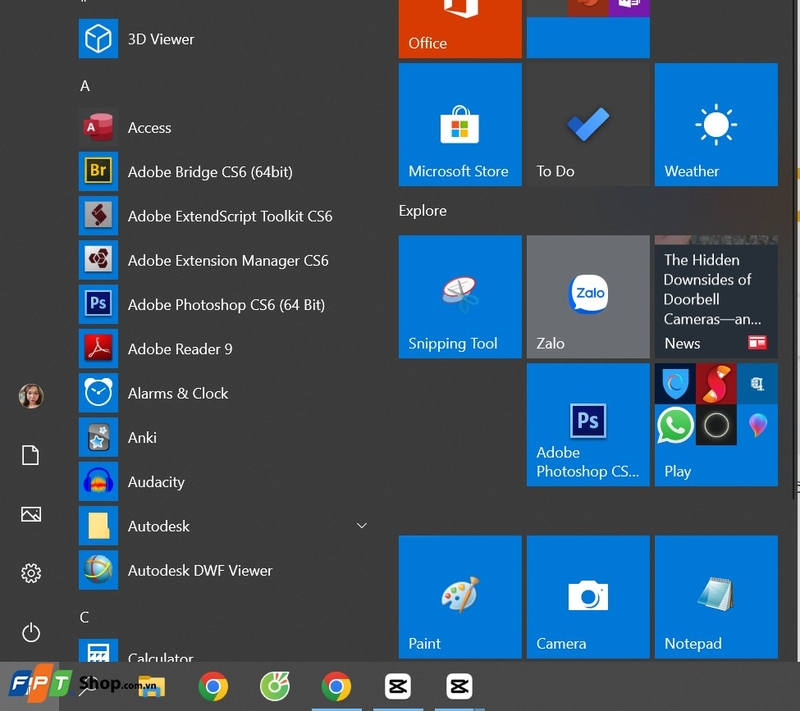Viewport: 800px width, 711px height.
Task: Open the Microsoft Store tile
Action: coord(460,124)
